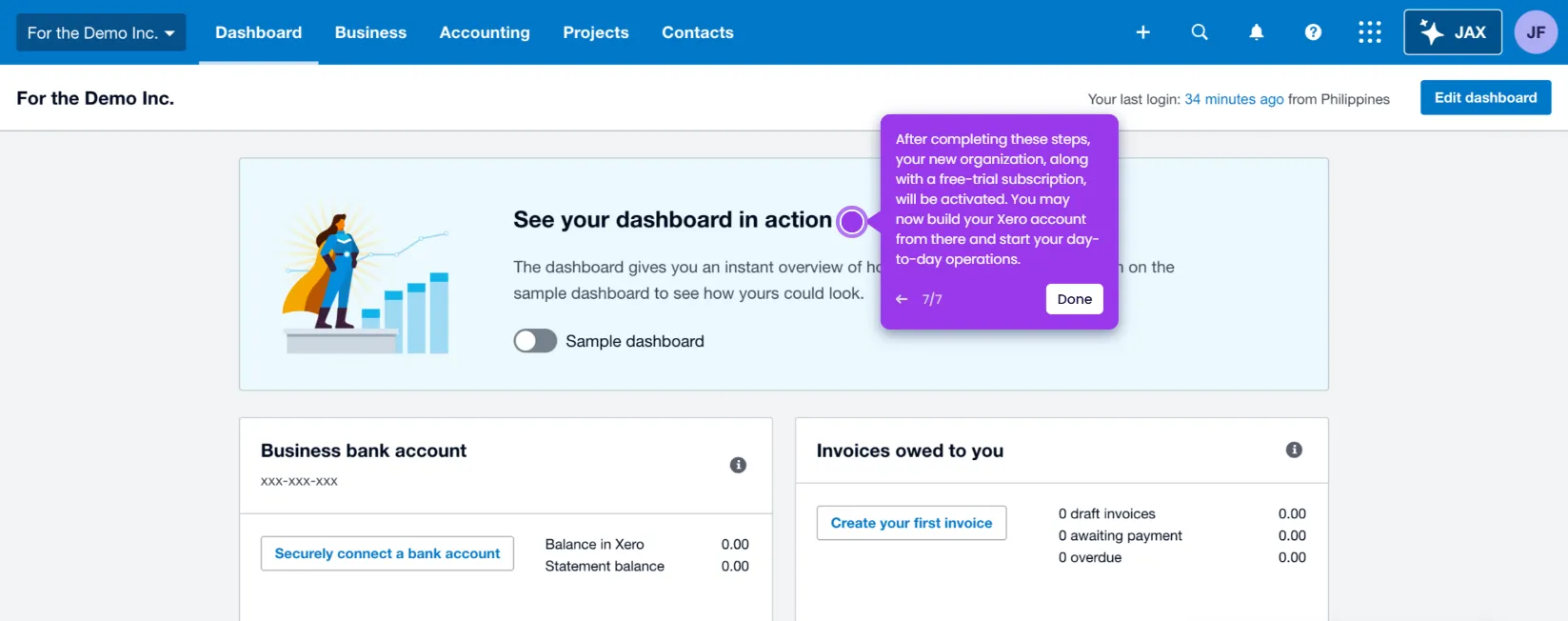Click the 7/7 step counter
This screenshot has width=1568, height=621.
[x=932, y=299]
